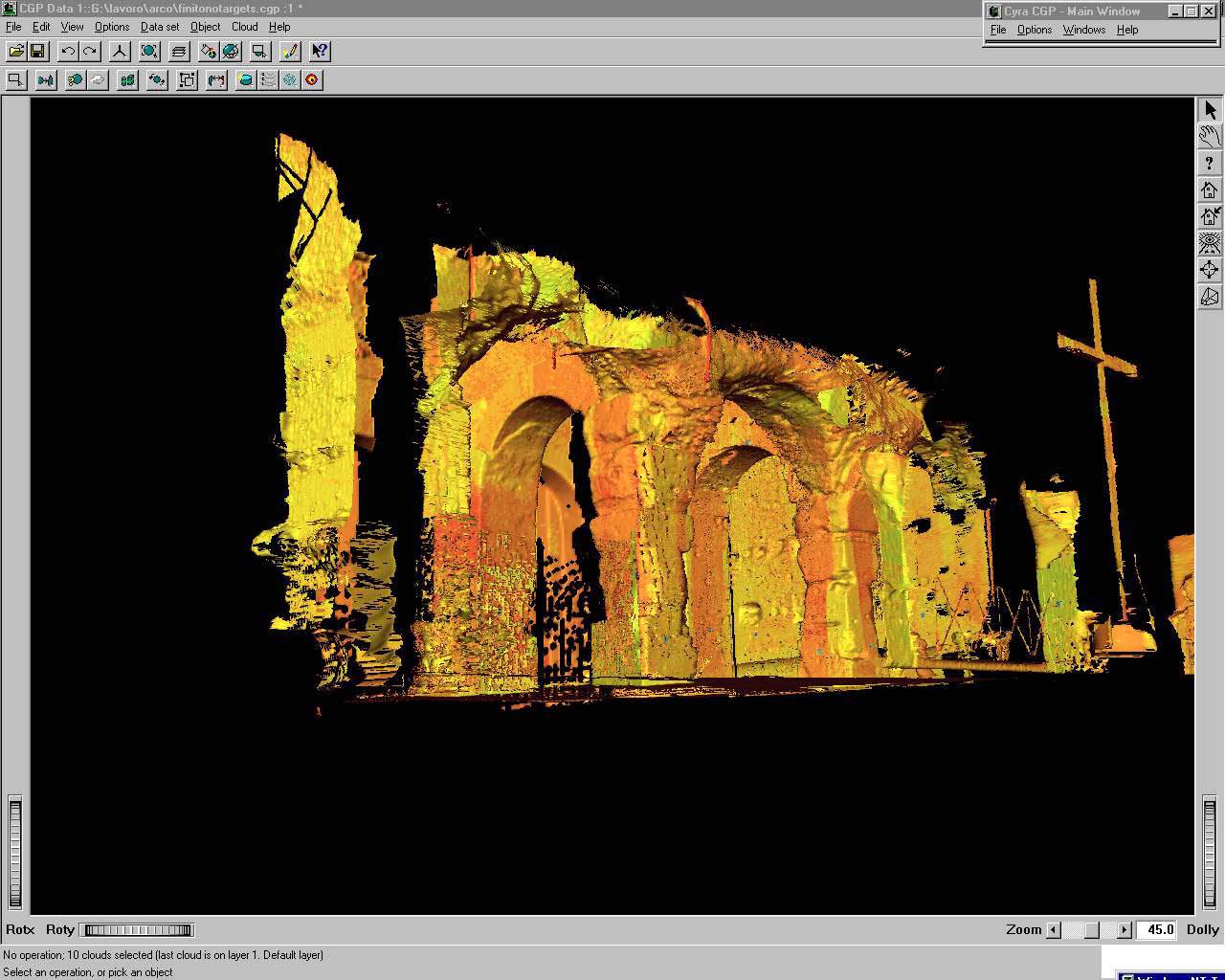Click the Open file folder icon

[x=16, y=51]
